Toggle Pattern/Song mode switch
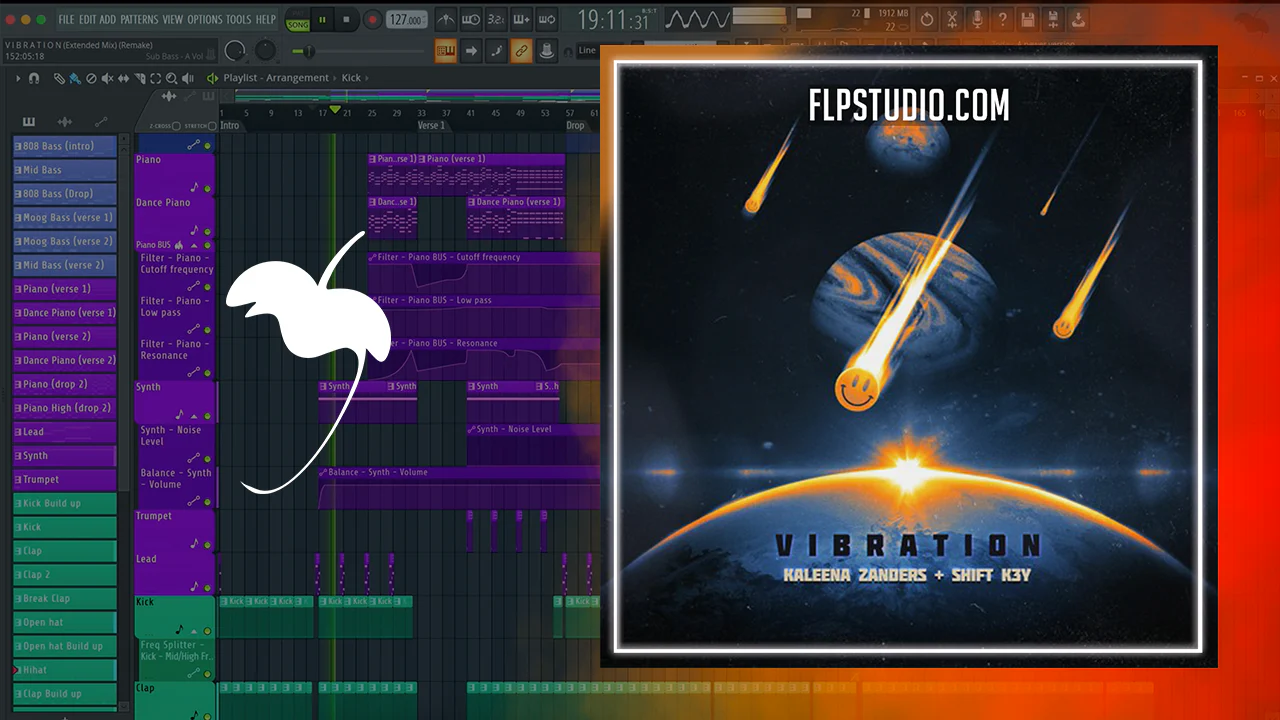This screenshot has height=720, width=1280. pos(297,20)
